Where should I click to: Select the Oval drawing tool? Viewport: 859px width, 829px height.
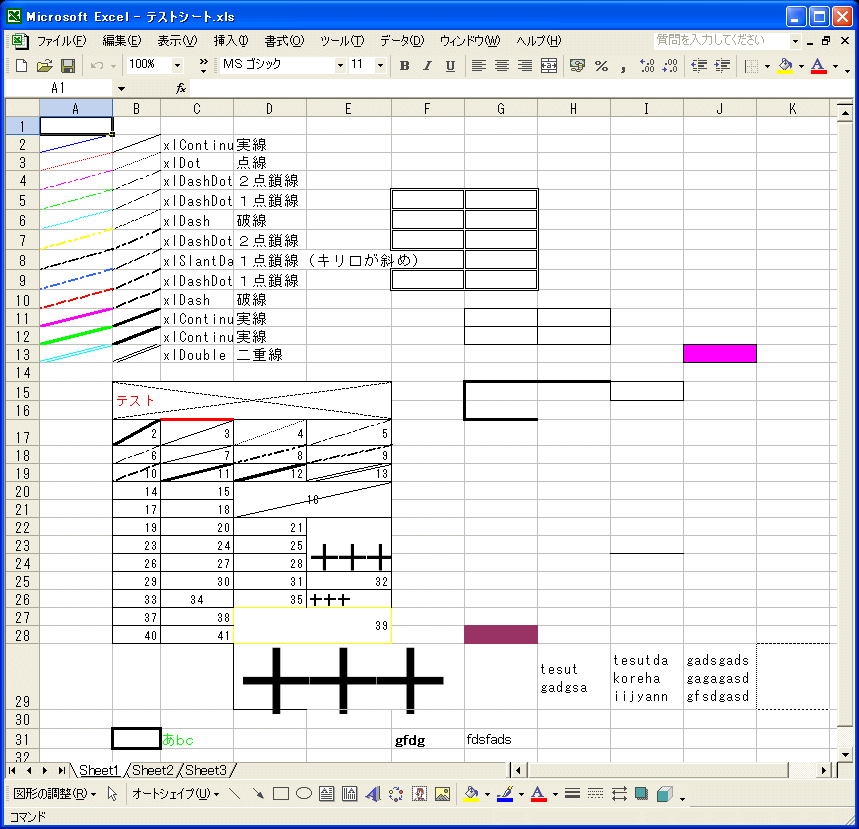[x=303, y=794]
